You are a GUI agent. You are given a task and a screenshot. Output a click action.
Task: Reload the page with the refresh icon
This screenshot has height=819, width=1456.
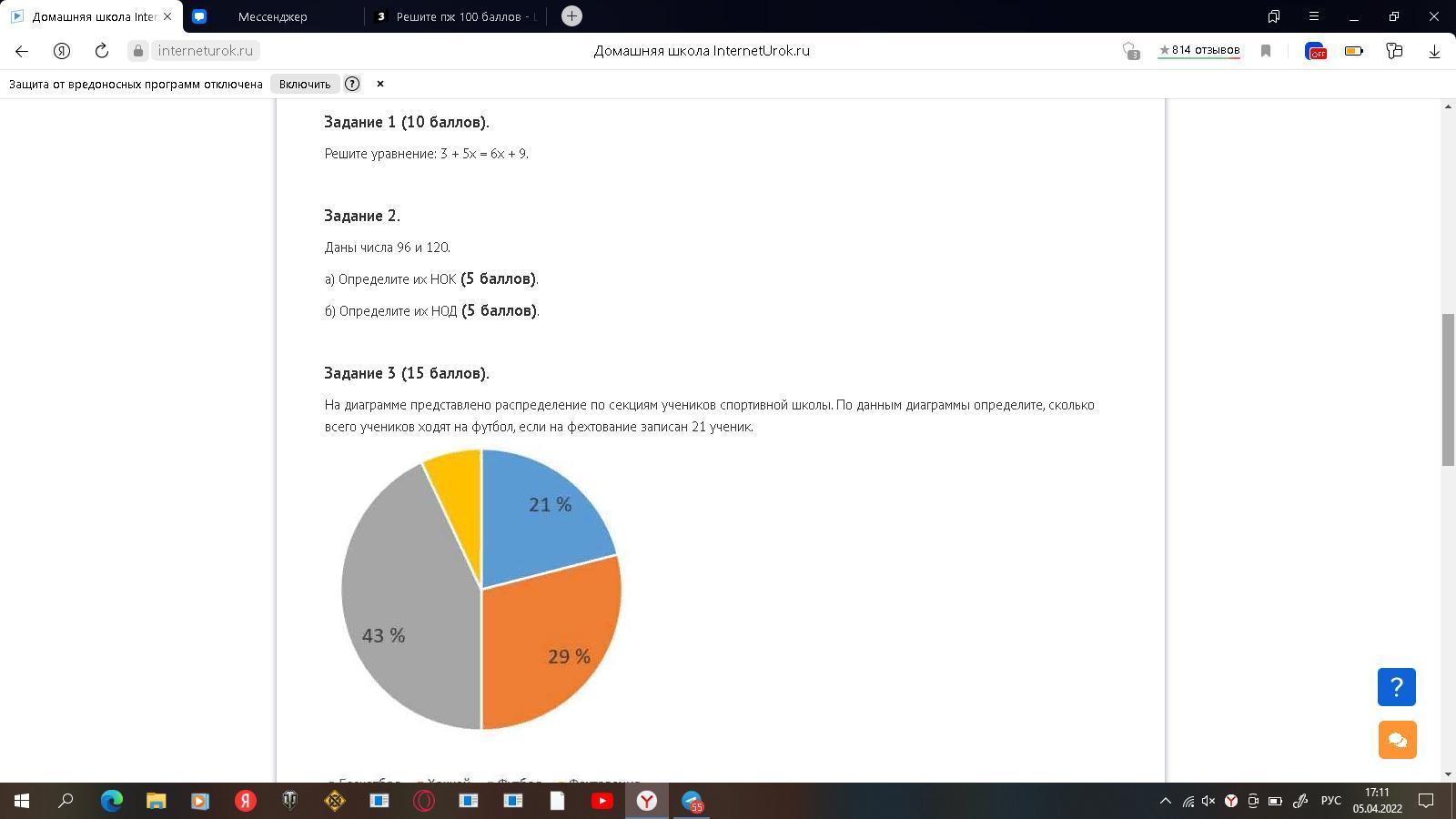102,51
